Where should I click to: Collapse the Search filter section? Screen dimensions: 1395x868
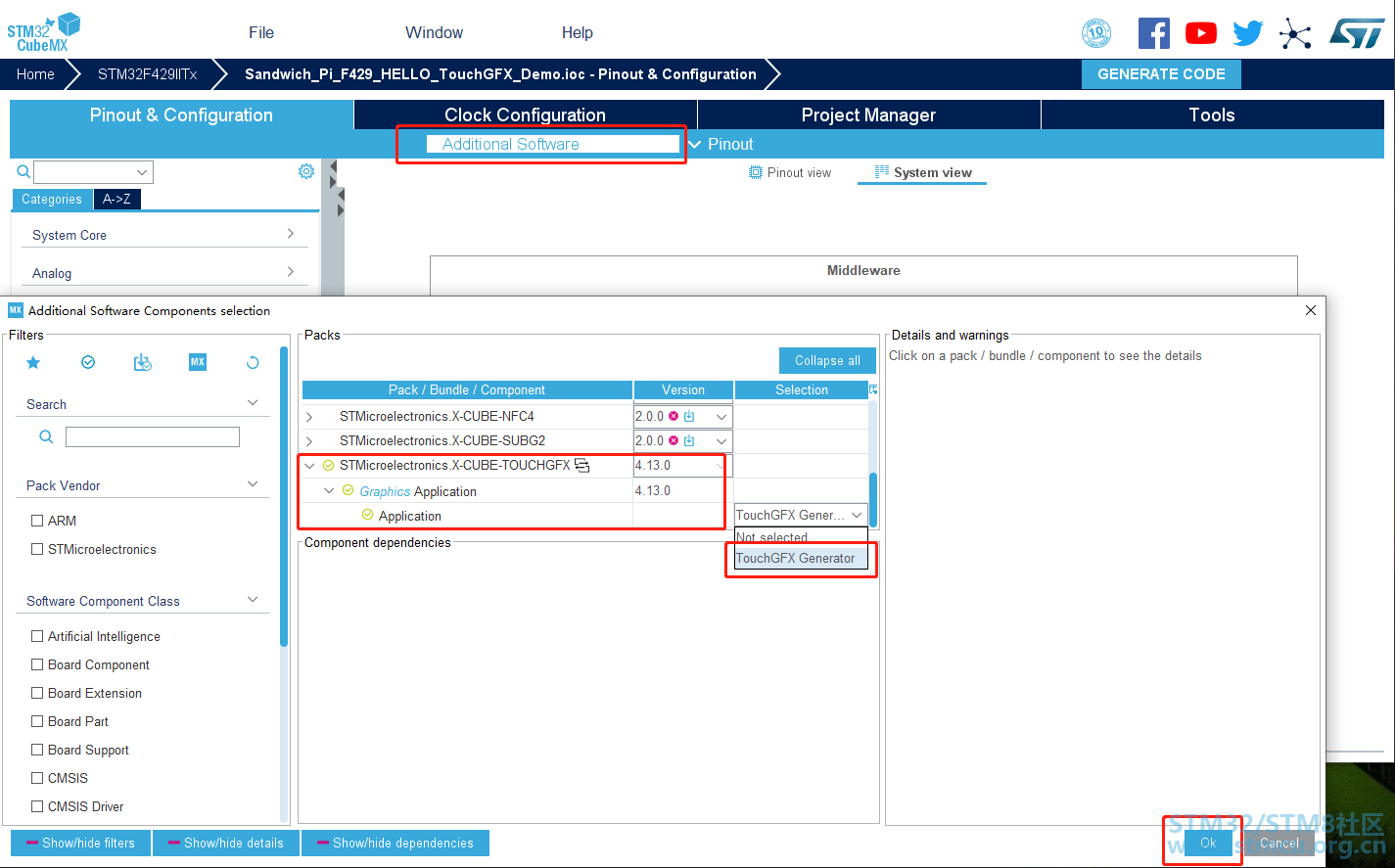253,403
